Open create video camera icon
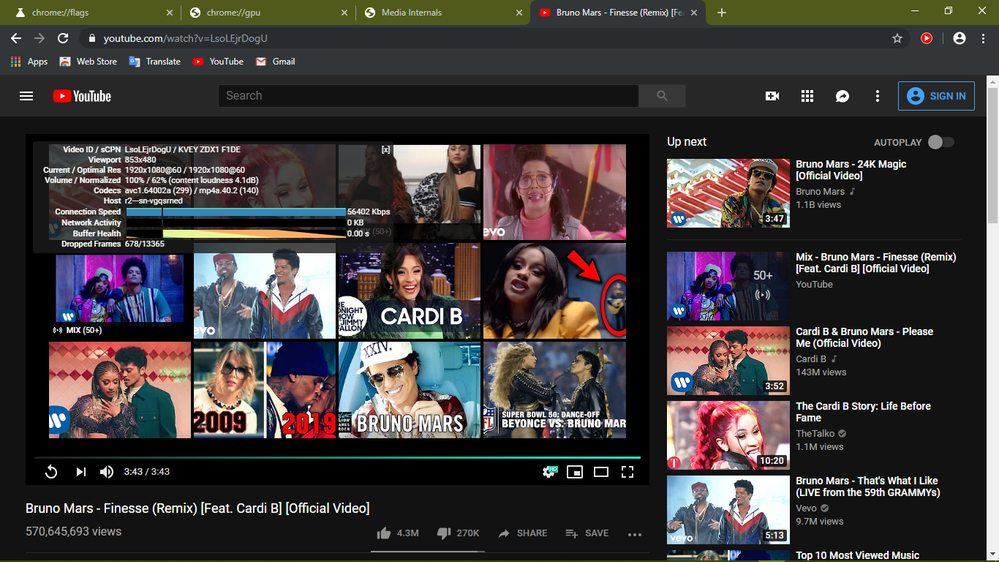Image resolution: width=999 pixels, height=562 pixels. 772,96
